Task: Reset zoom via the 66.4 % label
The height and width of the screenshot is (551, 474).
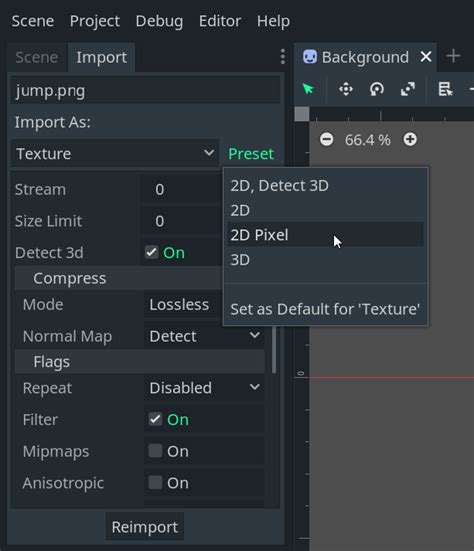Action: [x=368, y=140]
